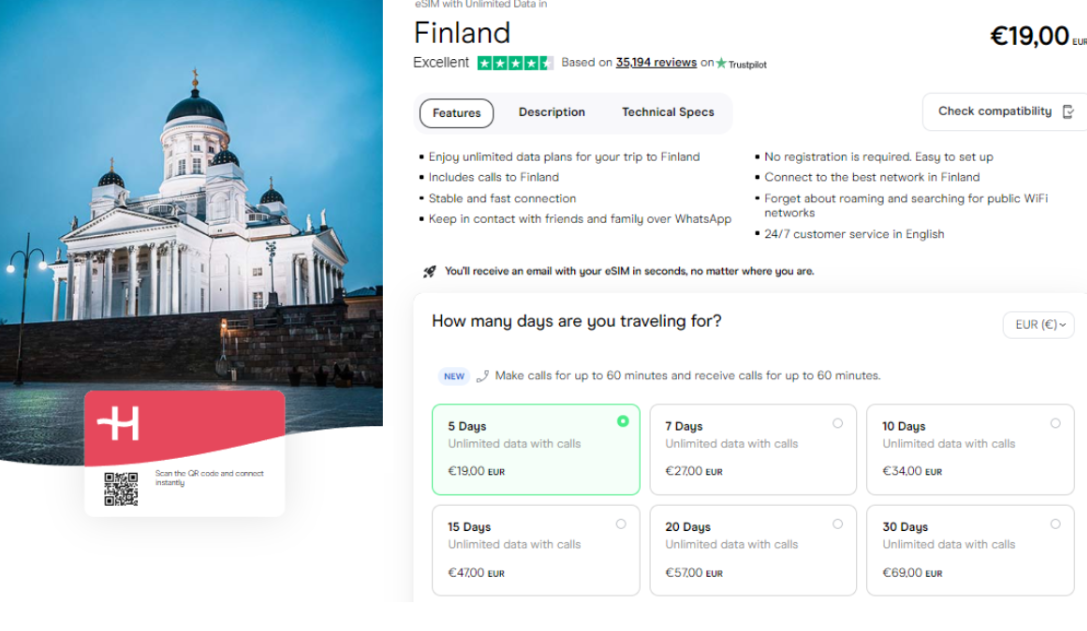Select the 30 Days plan radio

(x=1055, y=524)
